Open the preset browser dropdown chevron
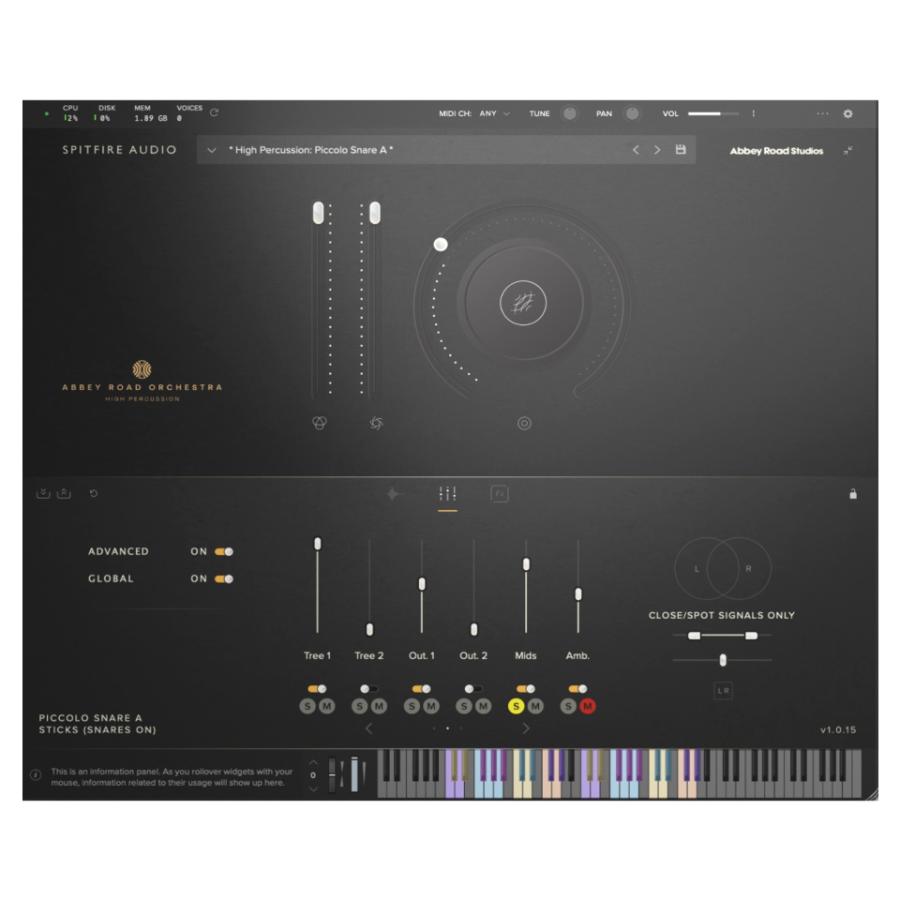The width and height of the screenshot is (900, 900). click(x=211, y=150)
